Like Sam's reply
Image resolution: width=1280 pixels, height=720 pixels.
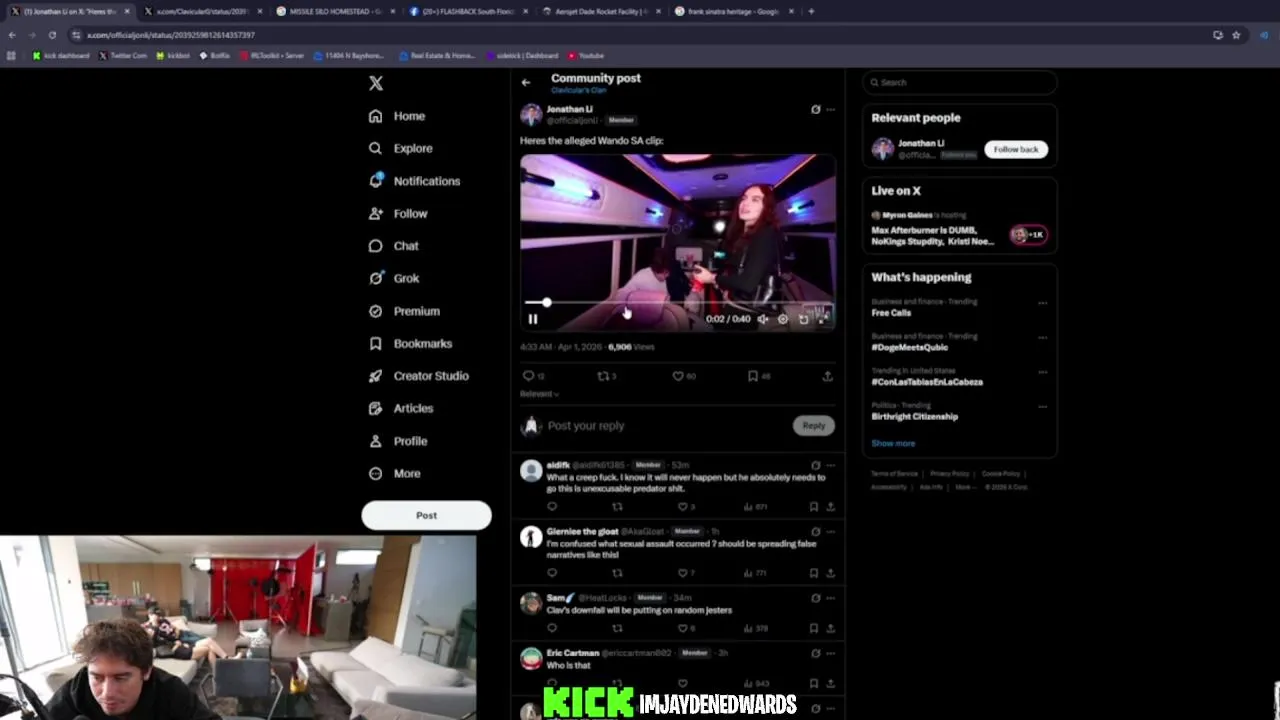coord(682,628)
